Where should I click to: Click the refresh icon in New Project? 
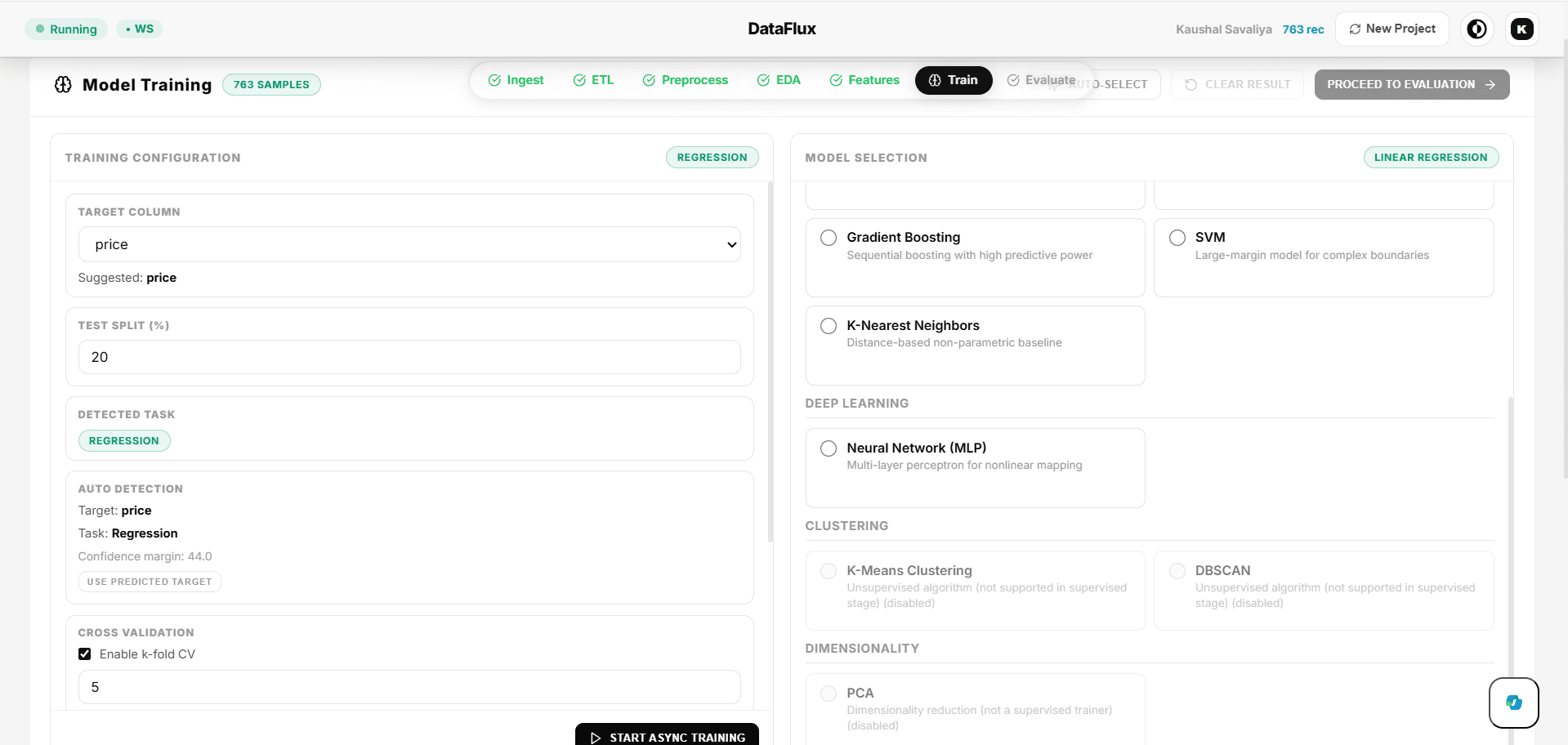pos(1354,29)
